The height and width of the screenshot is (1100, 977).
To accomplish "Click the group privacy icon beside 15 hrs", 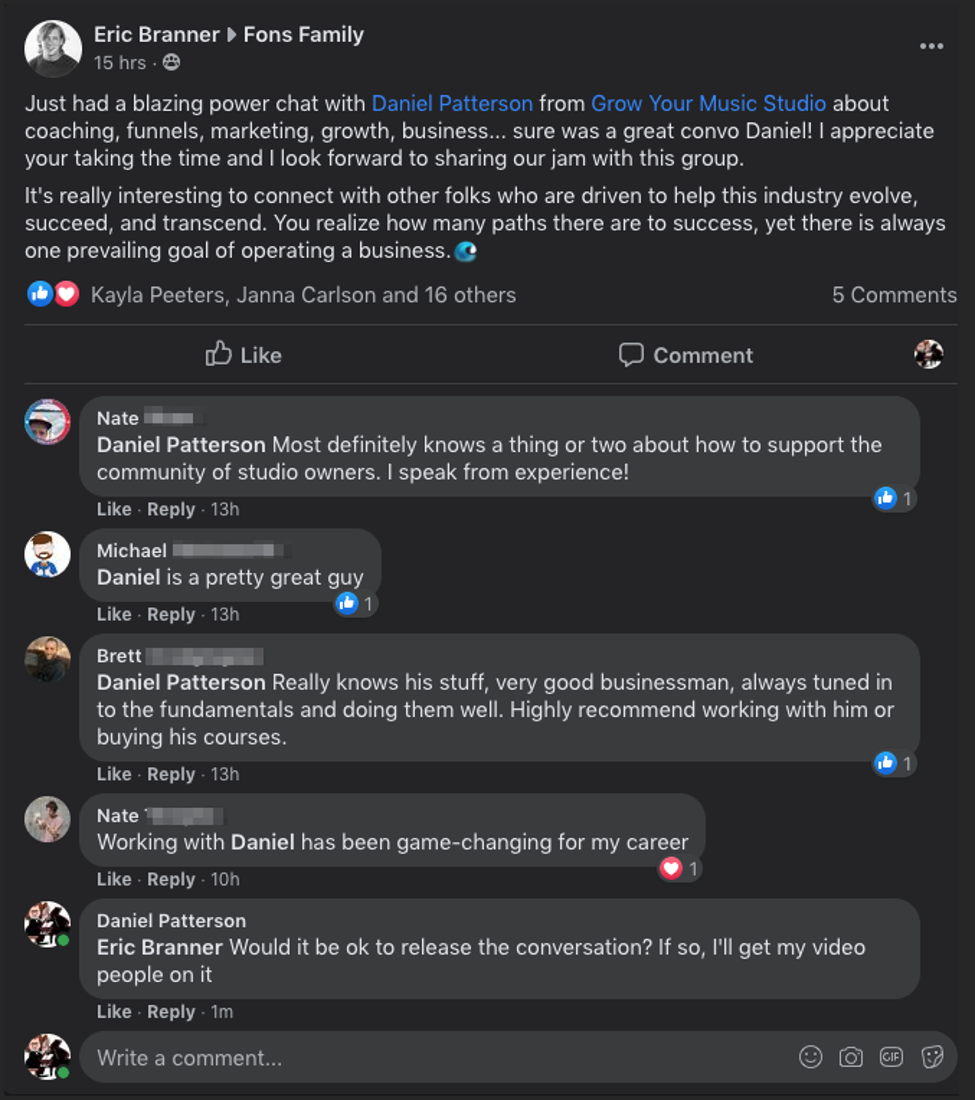I will click(171, 63).
